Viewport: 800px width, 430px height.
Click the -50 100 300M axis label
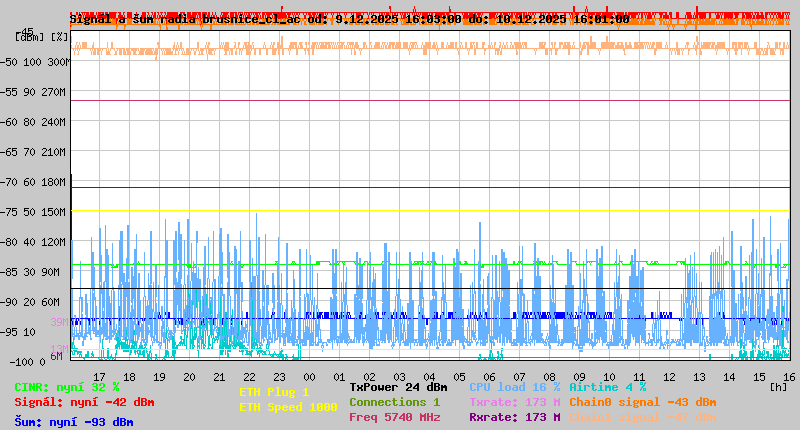click(x=35, y=62)
